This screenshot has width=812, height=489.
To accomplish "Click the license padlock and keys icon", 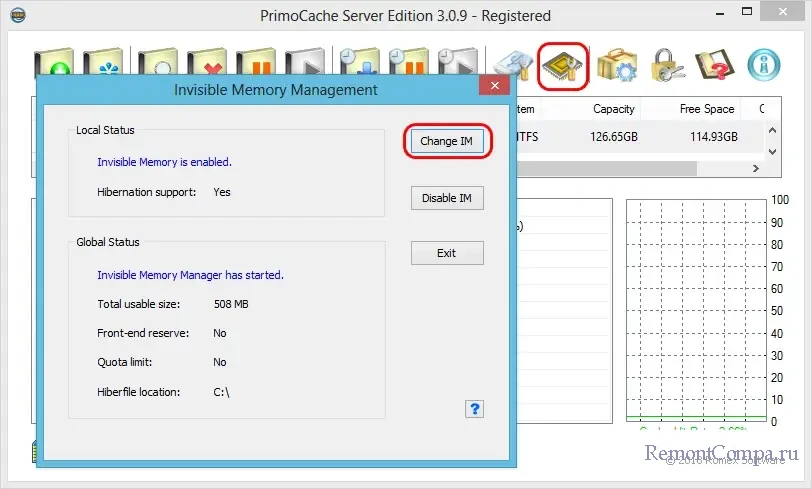I will pos(668,64).
